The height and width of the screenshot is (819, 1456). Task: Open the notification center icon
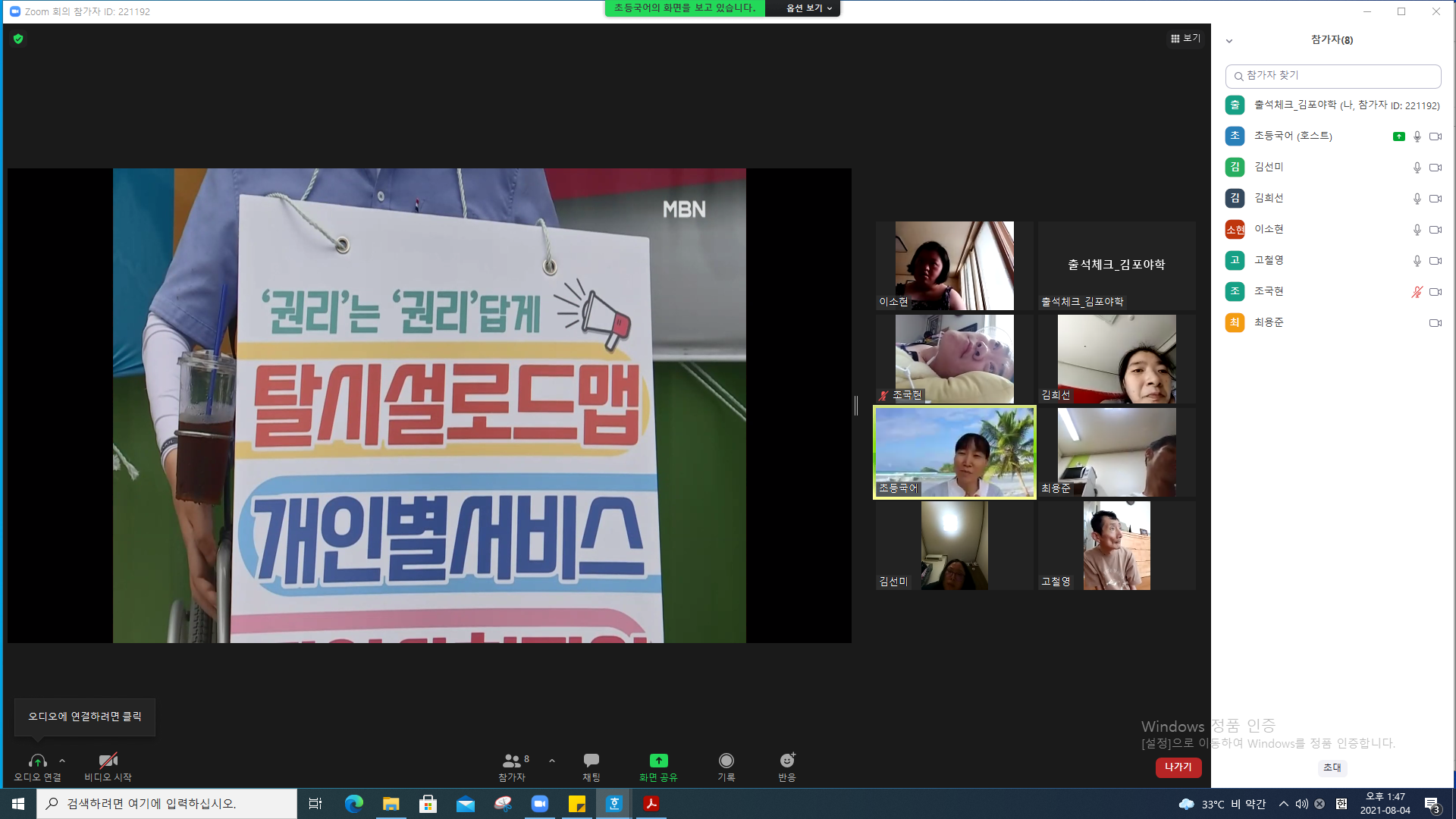(1432, 805)
